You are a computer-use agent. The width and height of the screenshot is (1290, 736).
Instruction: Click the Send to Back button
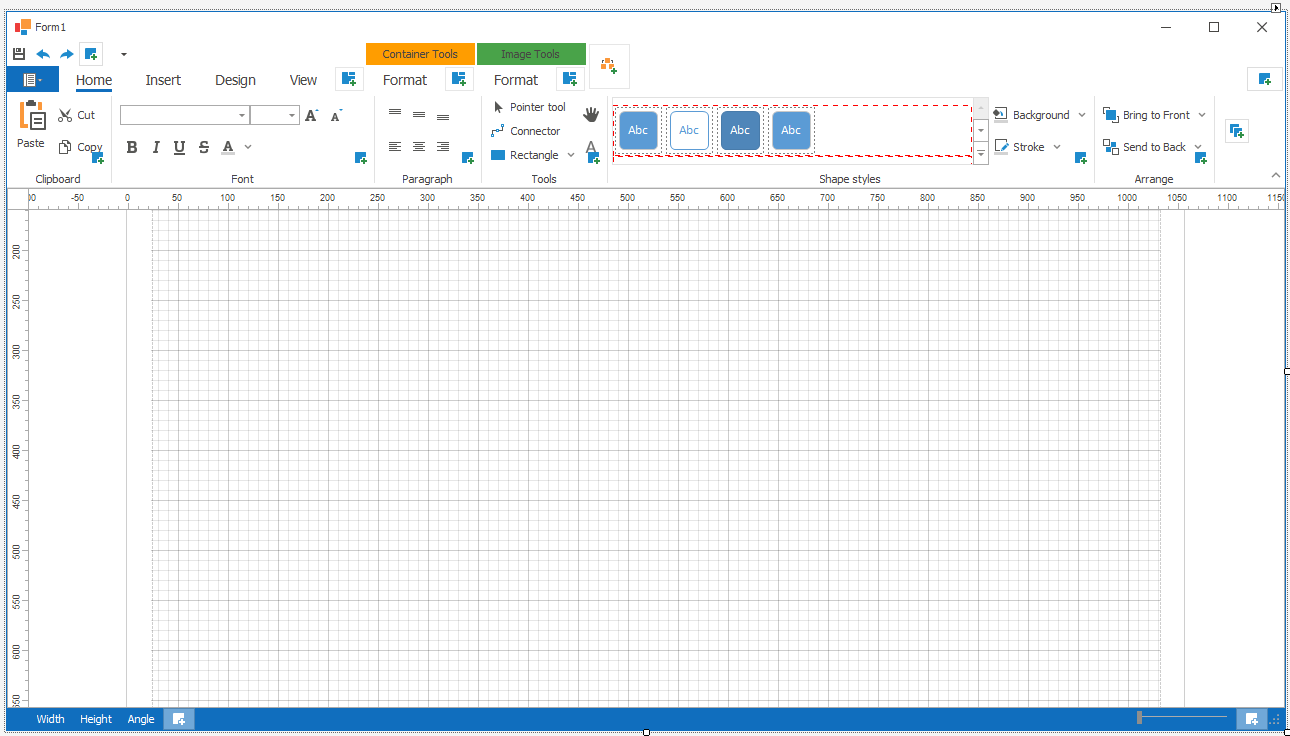[x=1145, y=147]
